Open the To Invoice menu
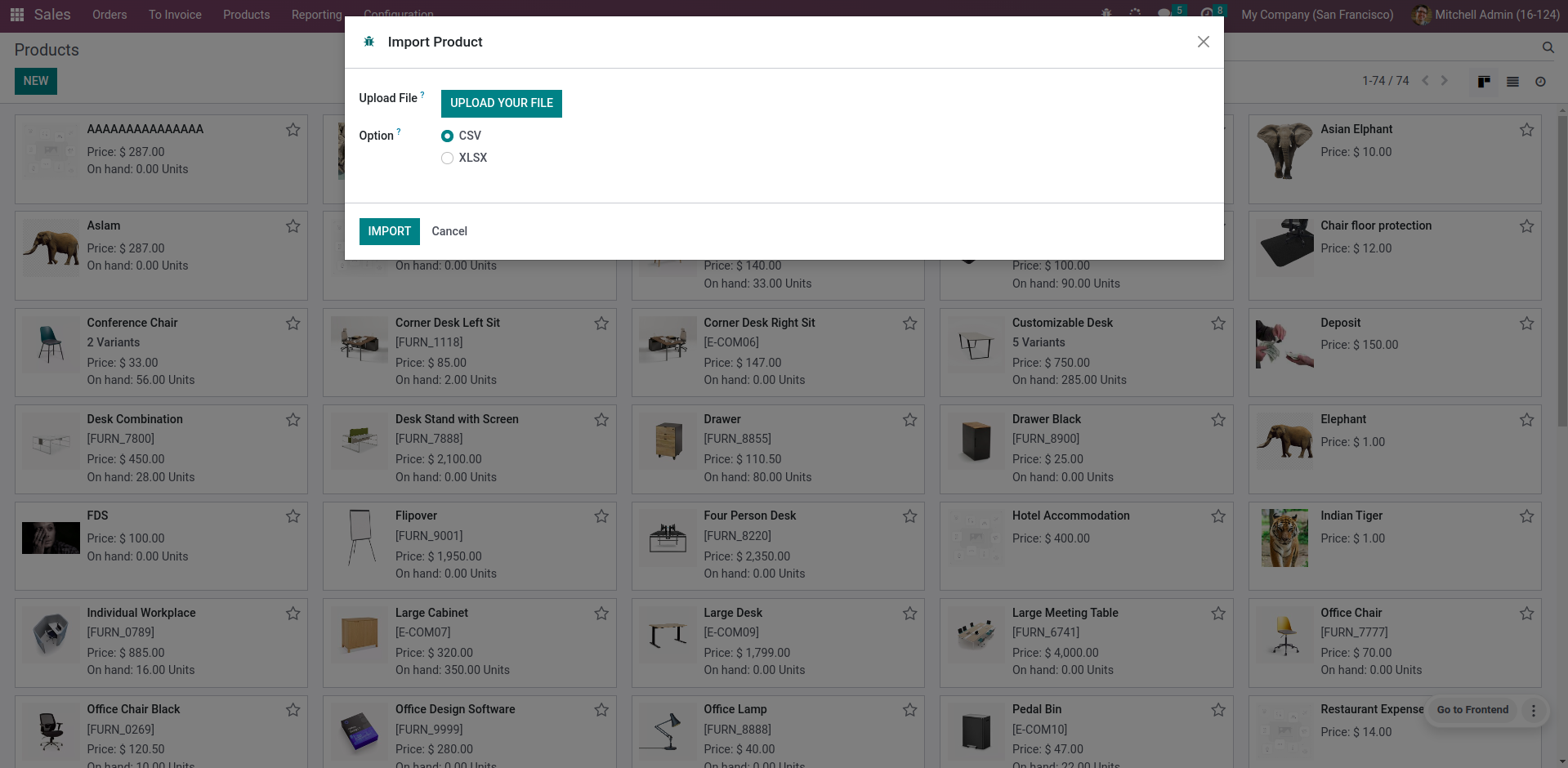Viewport: 1568px width, 768px height. tap(175, 15)
